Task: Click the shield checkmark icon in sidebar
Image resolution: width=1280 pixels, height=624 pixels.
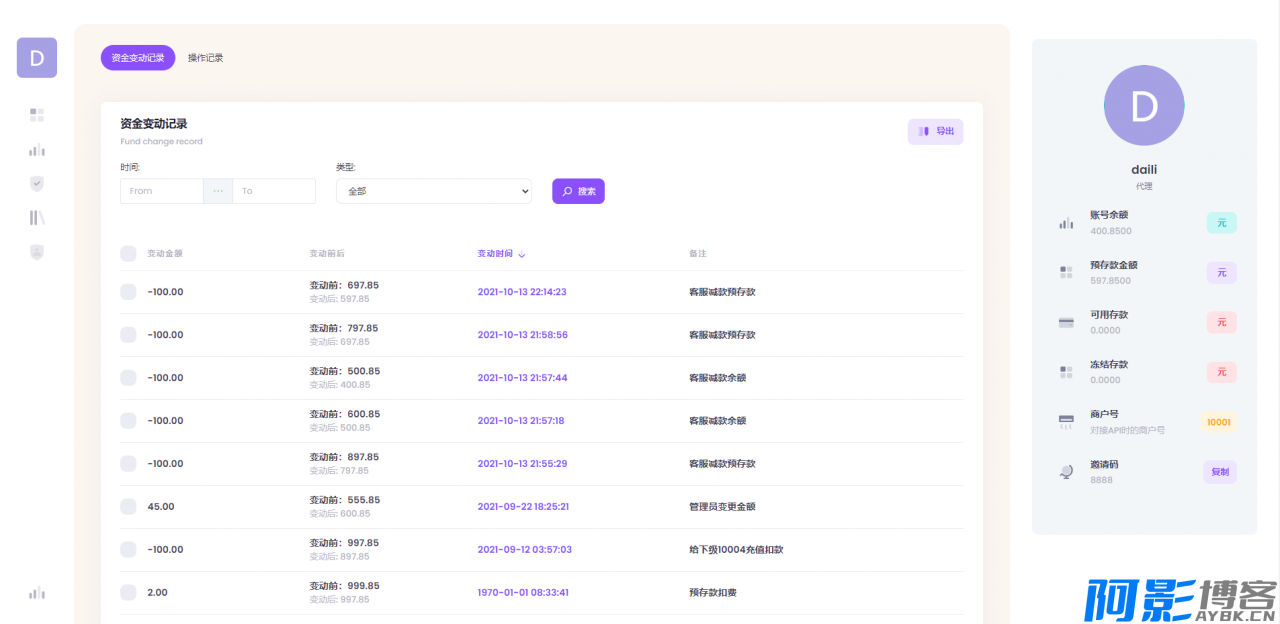Action: pos(37,184)
